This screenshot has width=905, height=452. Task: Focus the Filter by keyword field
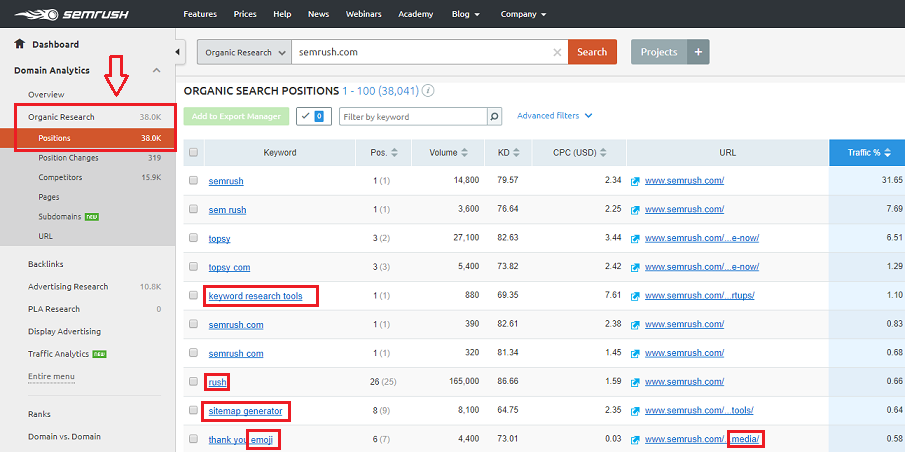pos(413,116)
